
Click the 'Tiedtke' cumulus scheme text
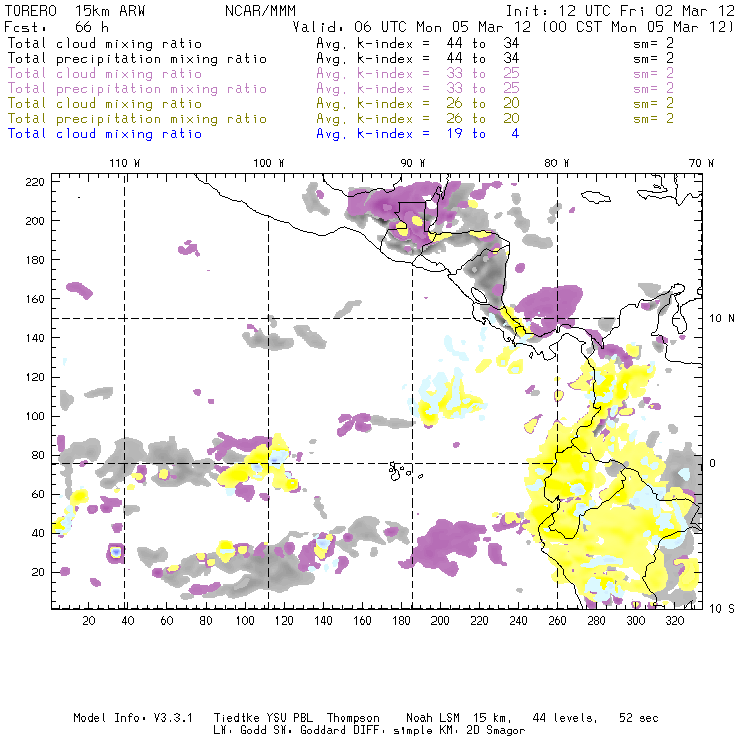[236, 718]
